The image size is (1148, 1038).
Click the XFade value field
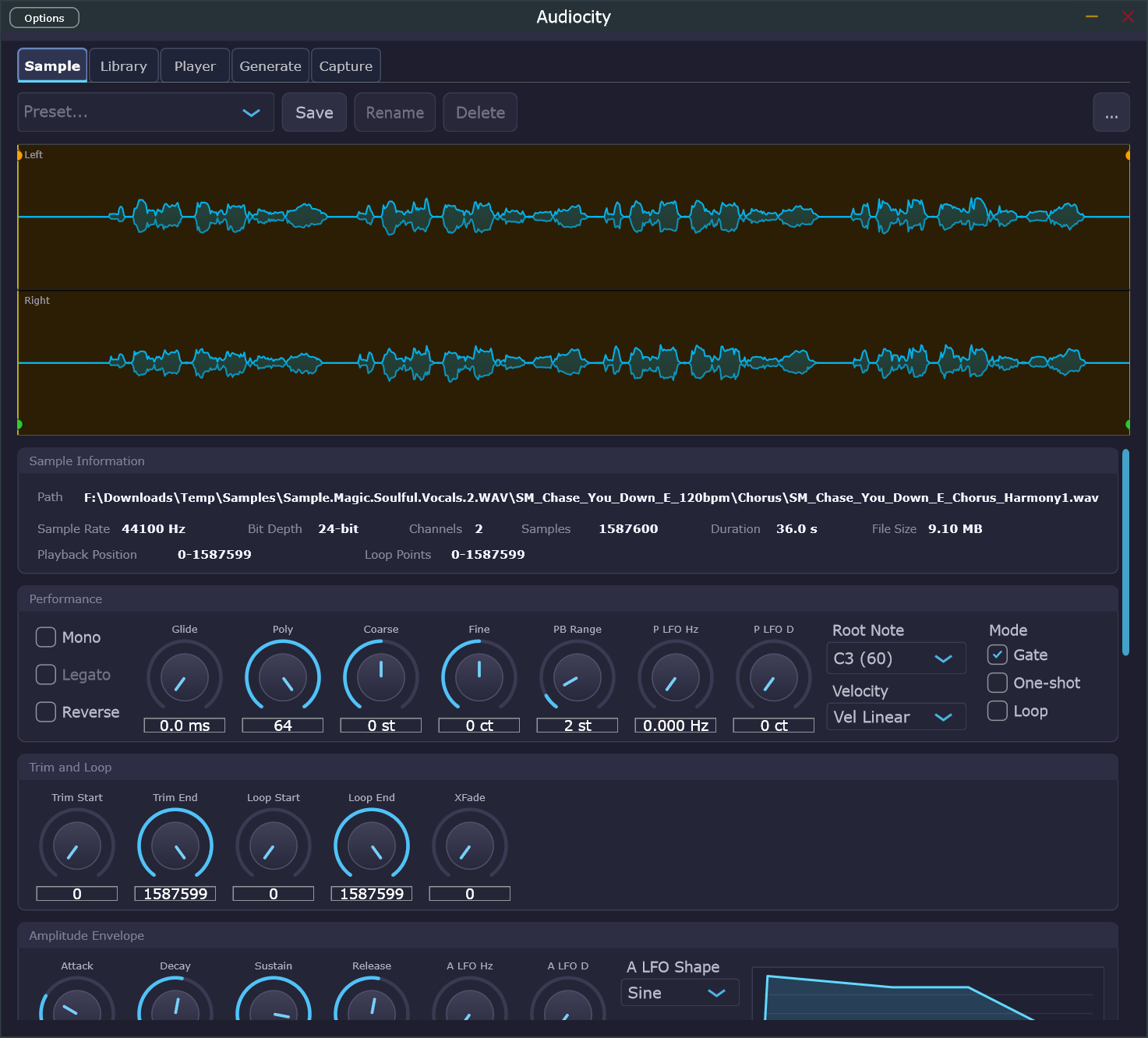[470, 894]
